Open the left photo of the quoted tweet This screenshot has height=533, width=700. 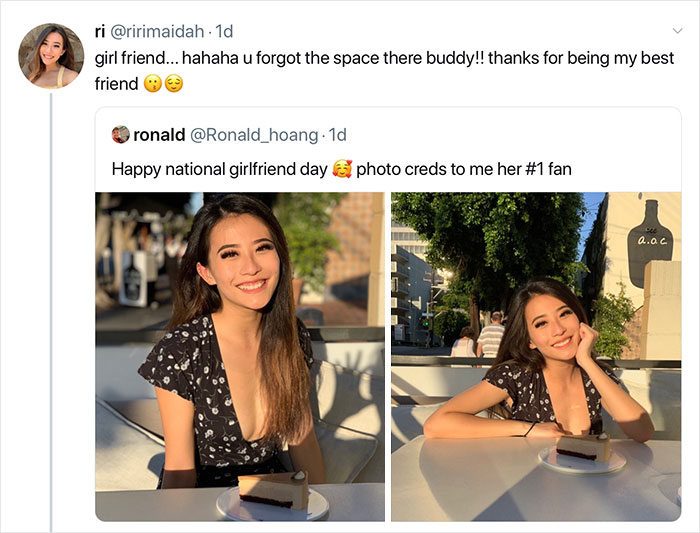[240, 355]
